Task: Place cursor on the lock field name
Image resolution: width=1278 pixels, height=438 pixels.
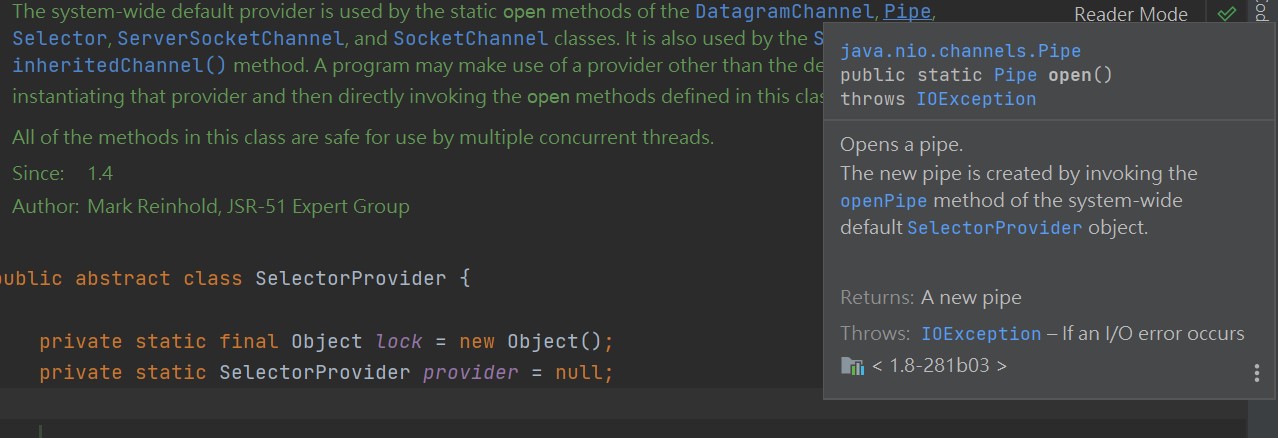Action: (399, 342)
